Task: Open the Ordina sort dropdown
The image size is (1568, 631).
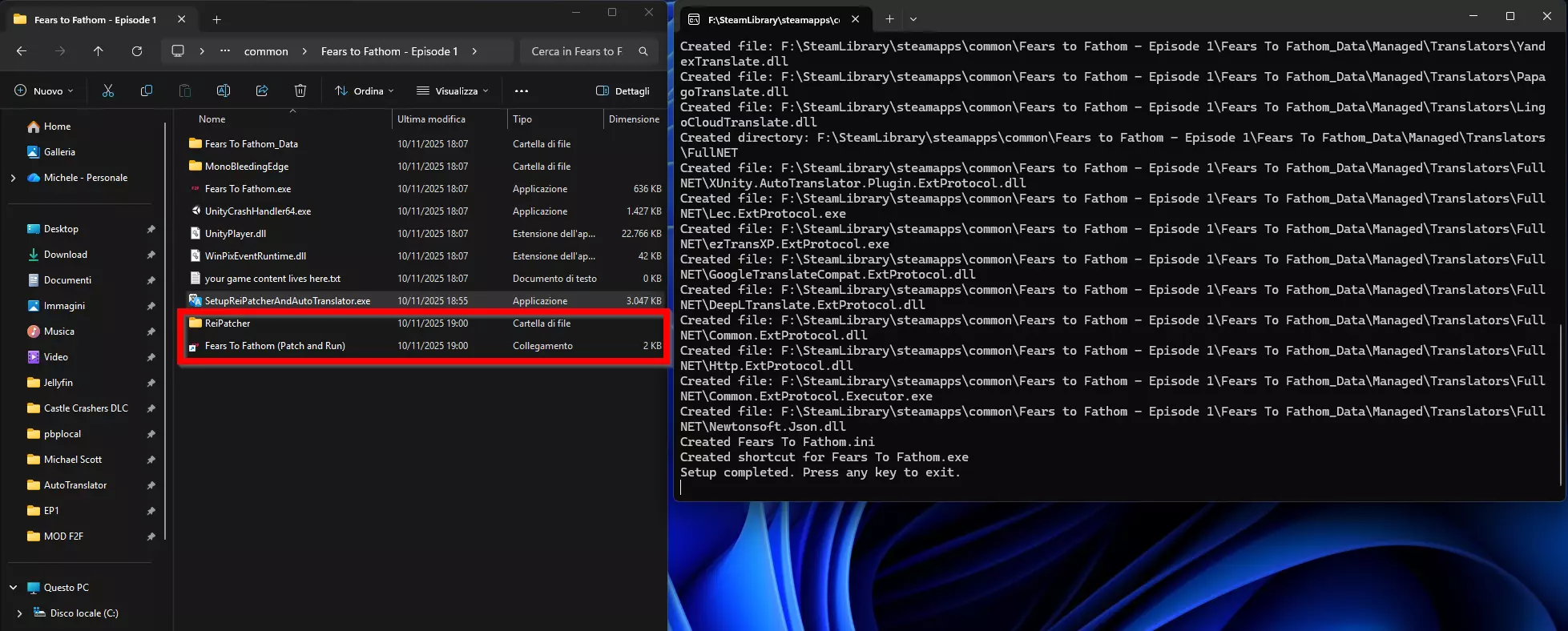Action: (365, 91)
